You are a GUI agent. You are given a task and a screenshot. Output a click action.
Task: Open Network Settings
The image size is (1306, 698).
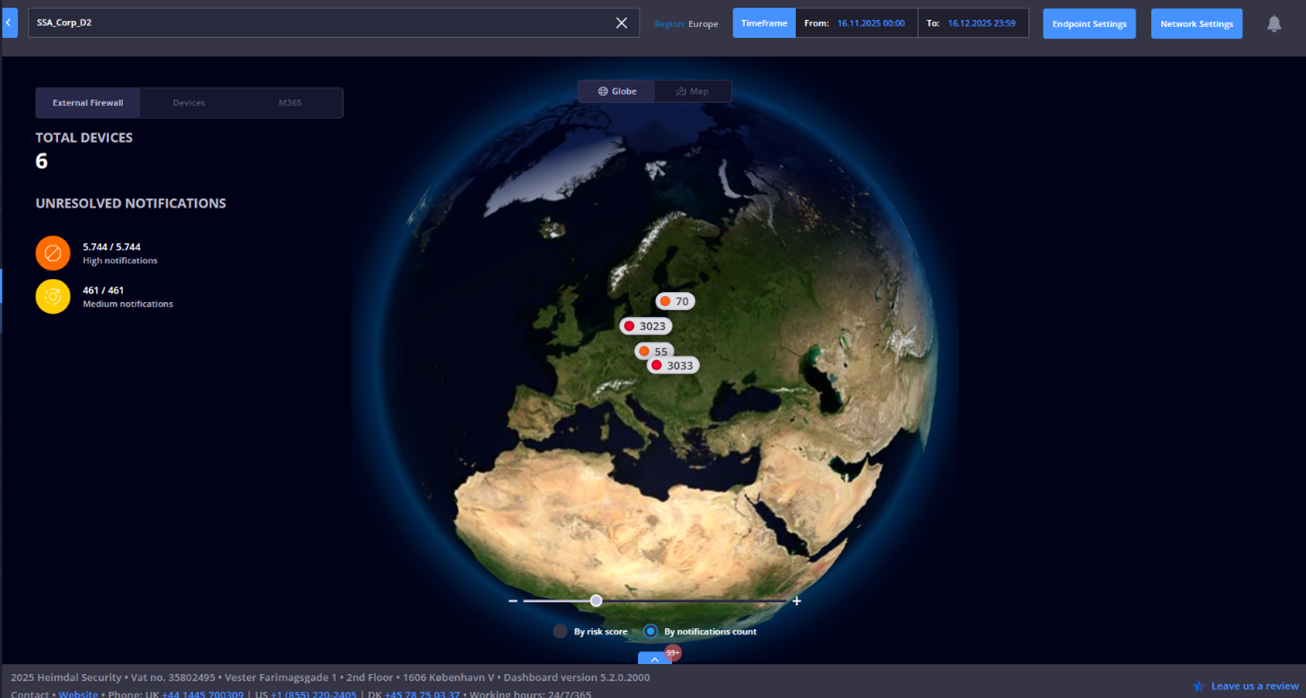point(1196,24)
